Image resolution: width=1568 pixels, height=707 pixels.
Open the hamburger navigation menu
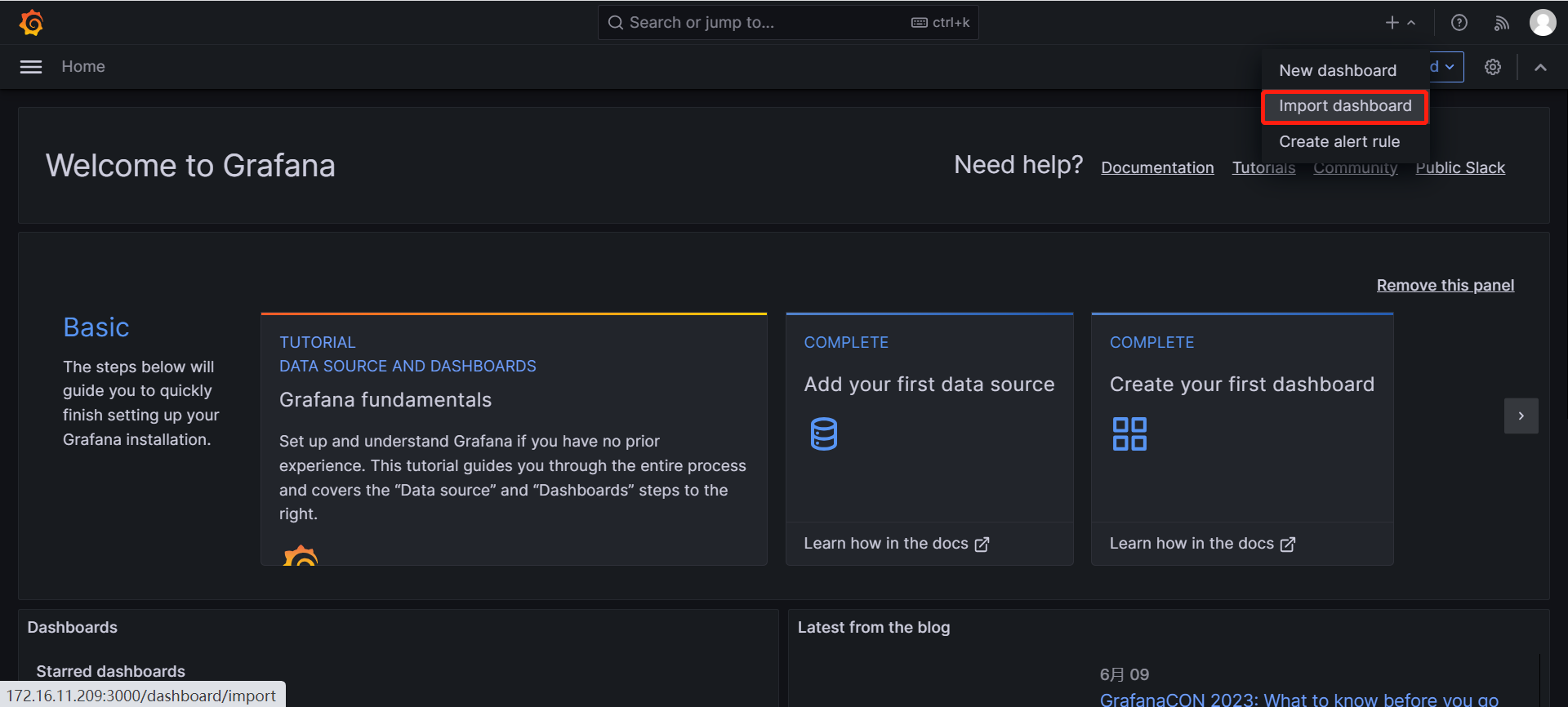pos(31,67)
